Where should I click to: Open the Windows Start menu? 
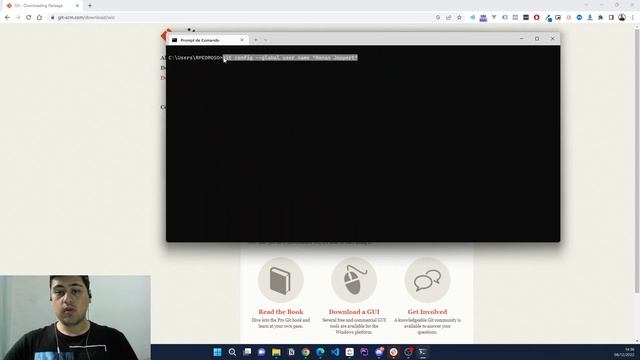(x=217, y=352)
